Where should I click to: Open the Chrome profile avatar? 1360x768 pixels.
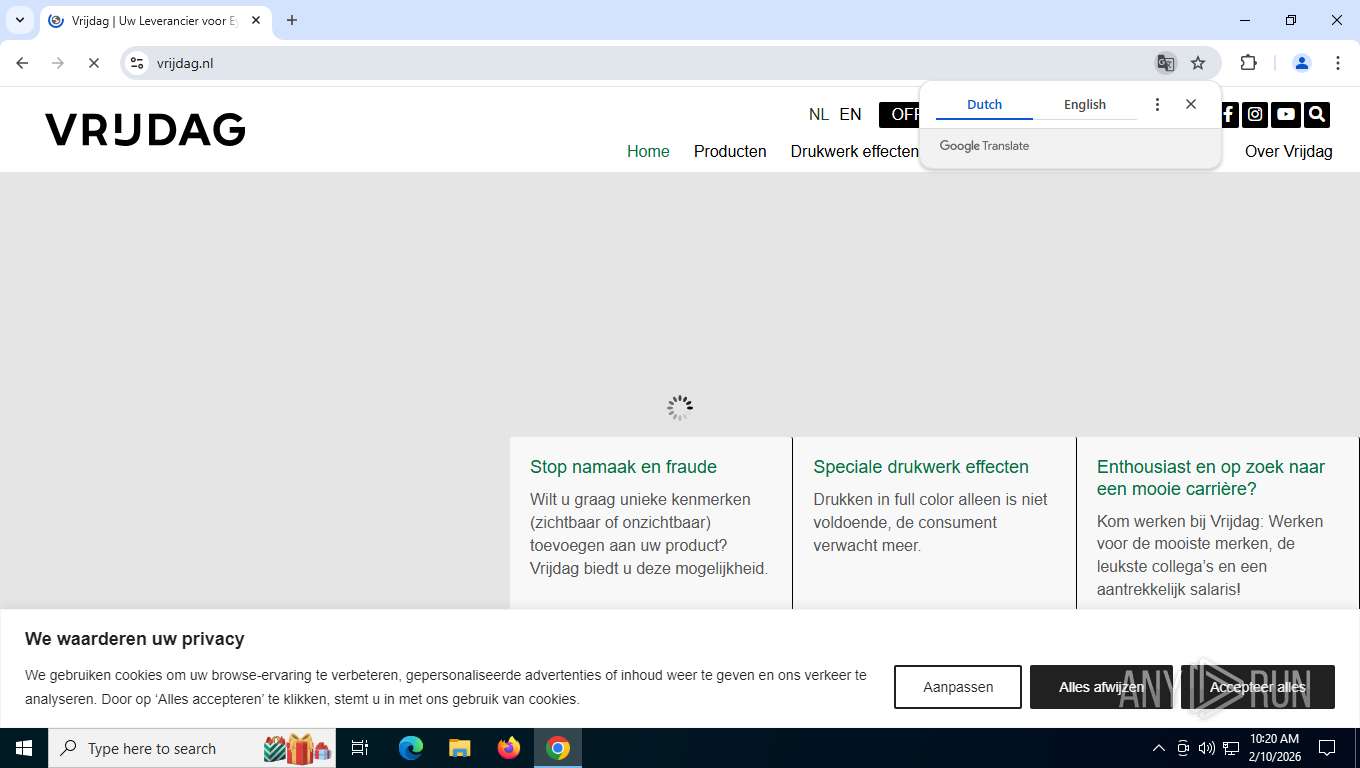tap(1301, 63)
